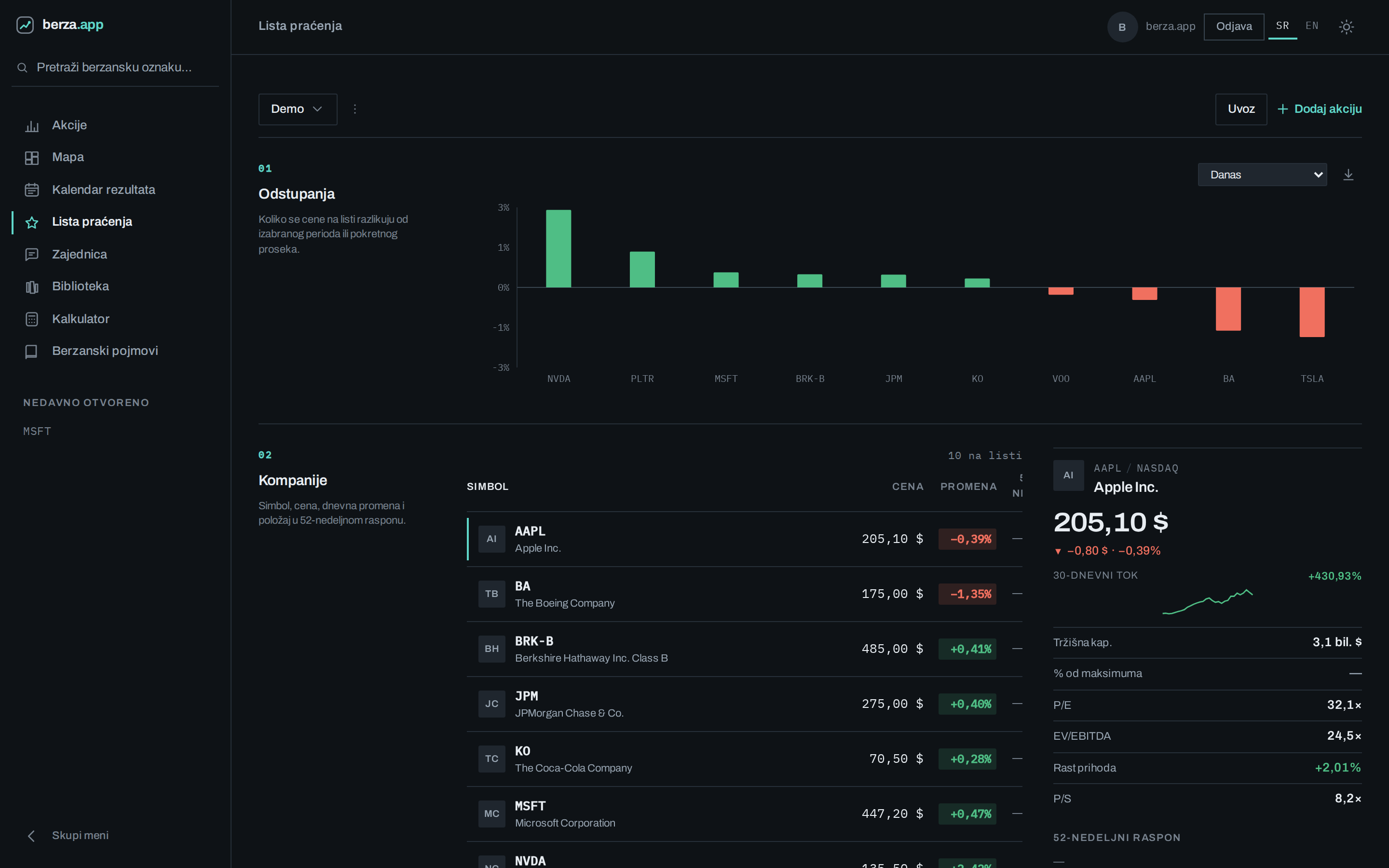Click the TSLA bar in the chart
Viewport: 1389px width, 868px height.
click(1312, 312)
